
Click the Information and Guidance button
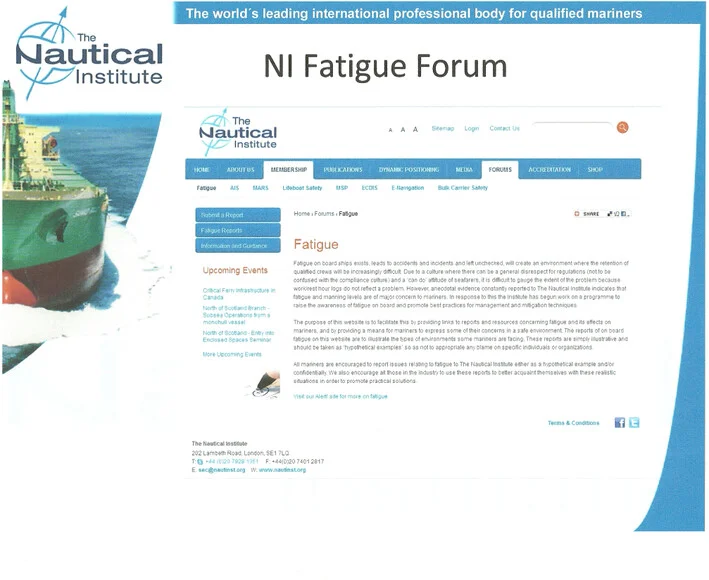[238, 245]
